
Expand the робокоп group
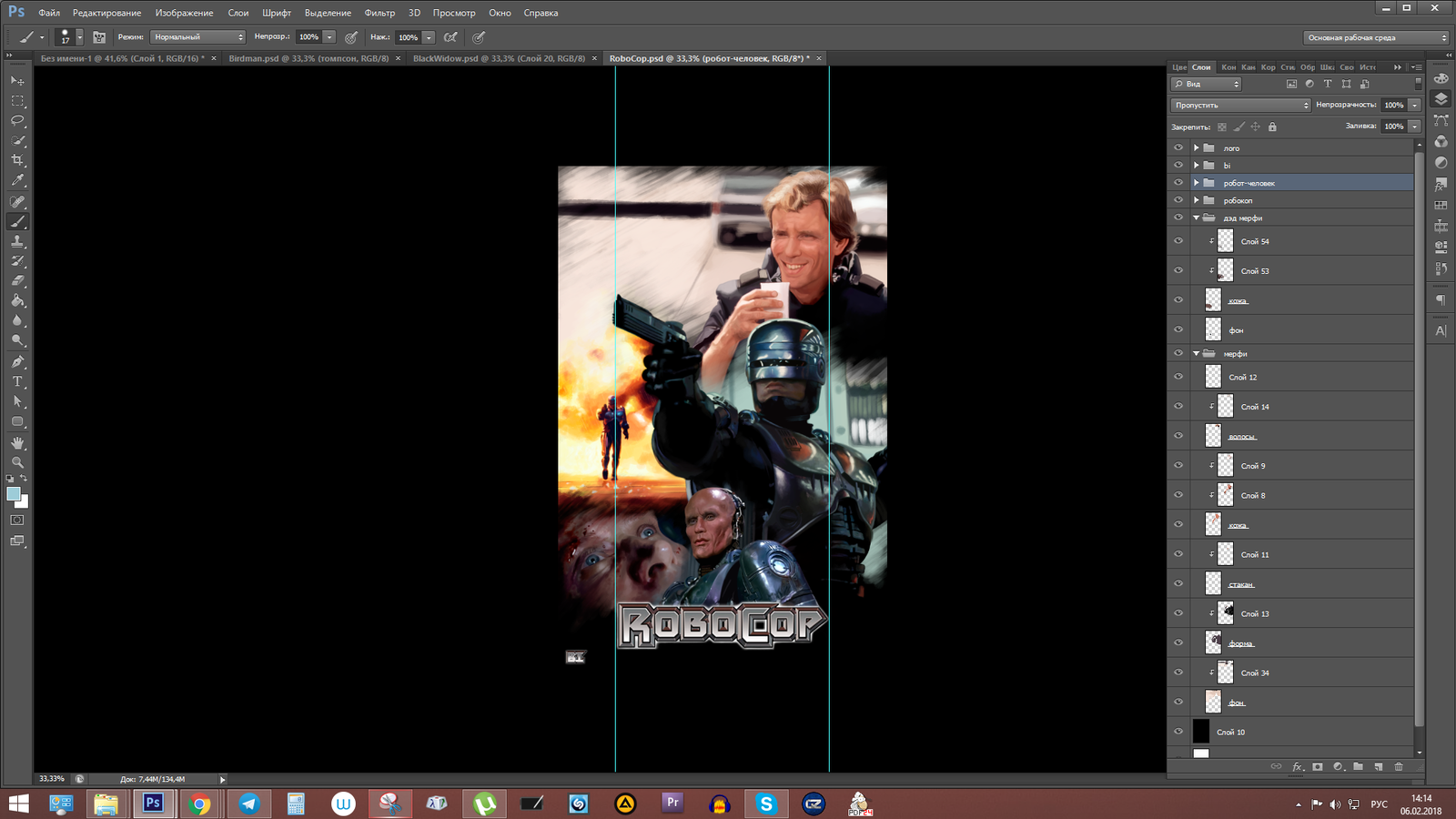click(1197, 200)
